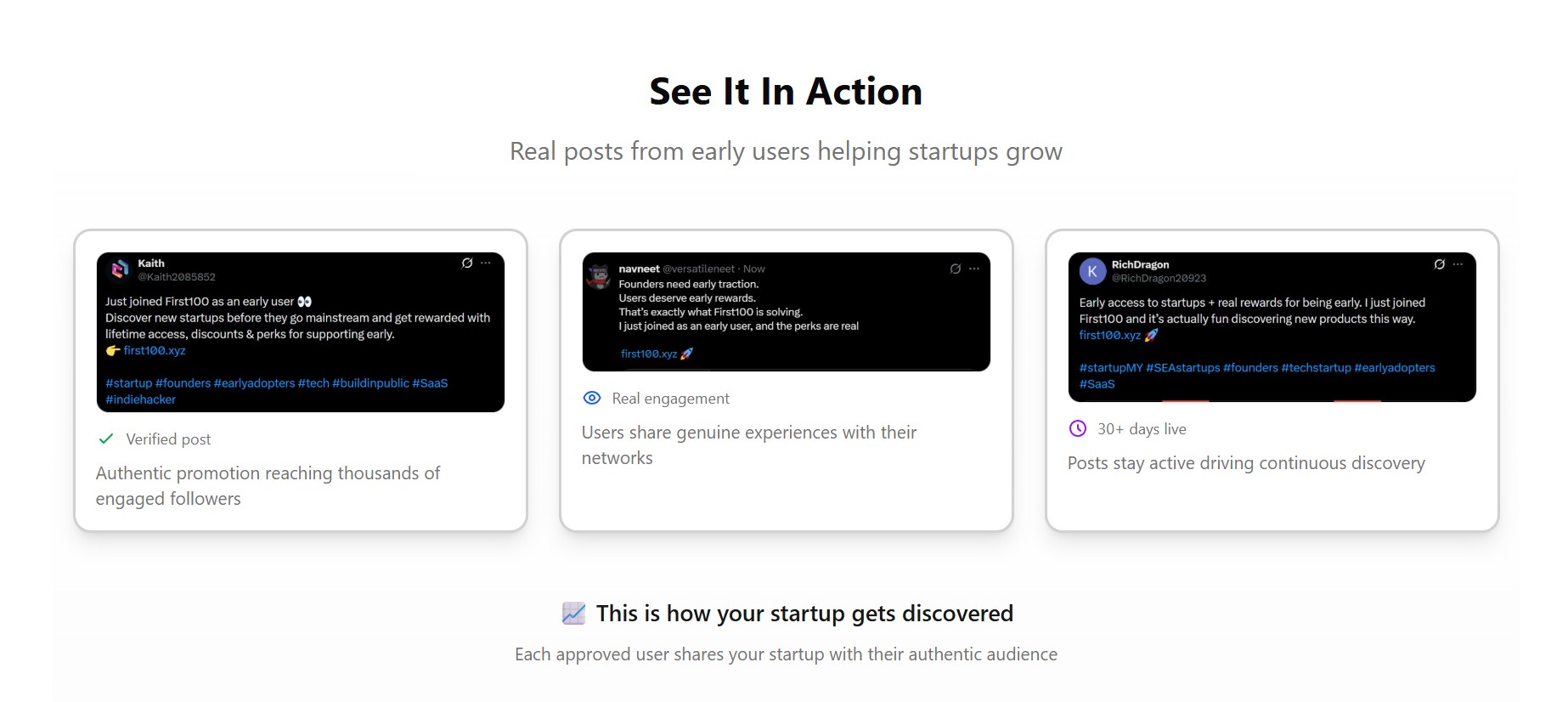Click navneet's profile avatar
Image resolution: width=1568 pixels, height=702 pixels.
click(600, 276)
